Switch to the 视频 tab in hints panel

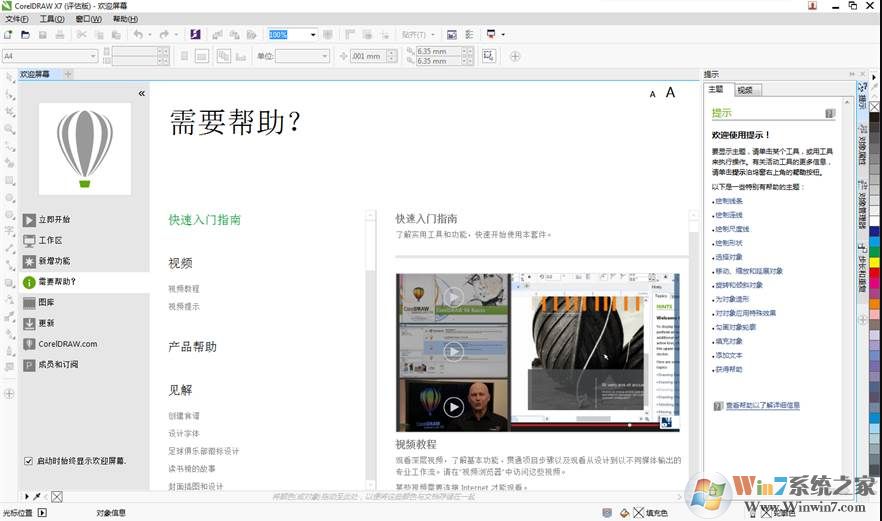tap(747, 90)
